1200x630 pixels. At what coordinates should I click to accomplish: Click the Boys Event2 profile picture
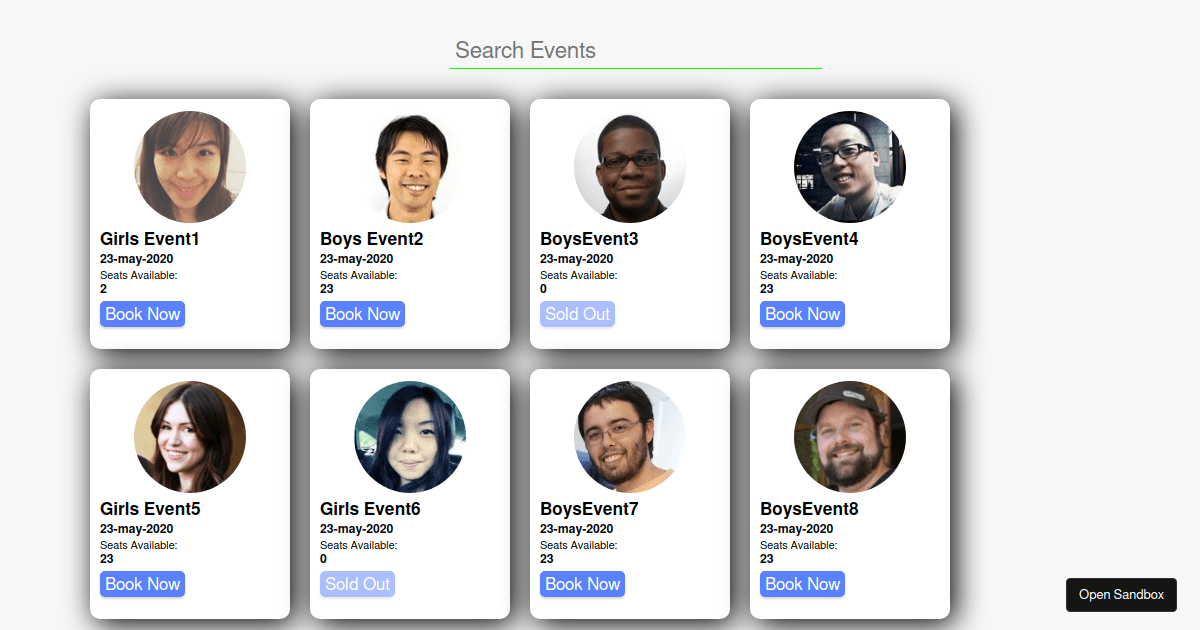click(x=409, y=167)
